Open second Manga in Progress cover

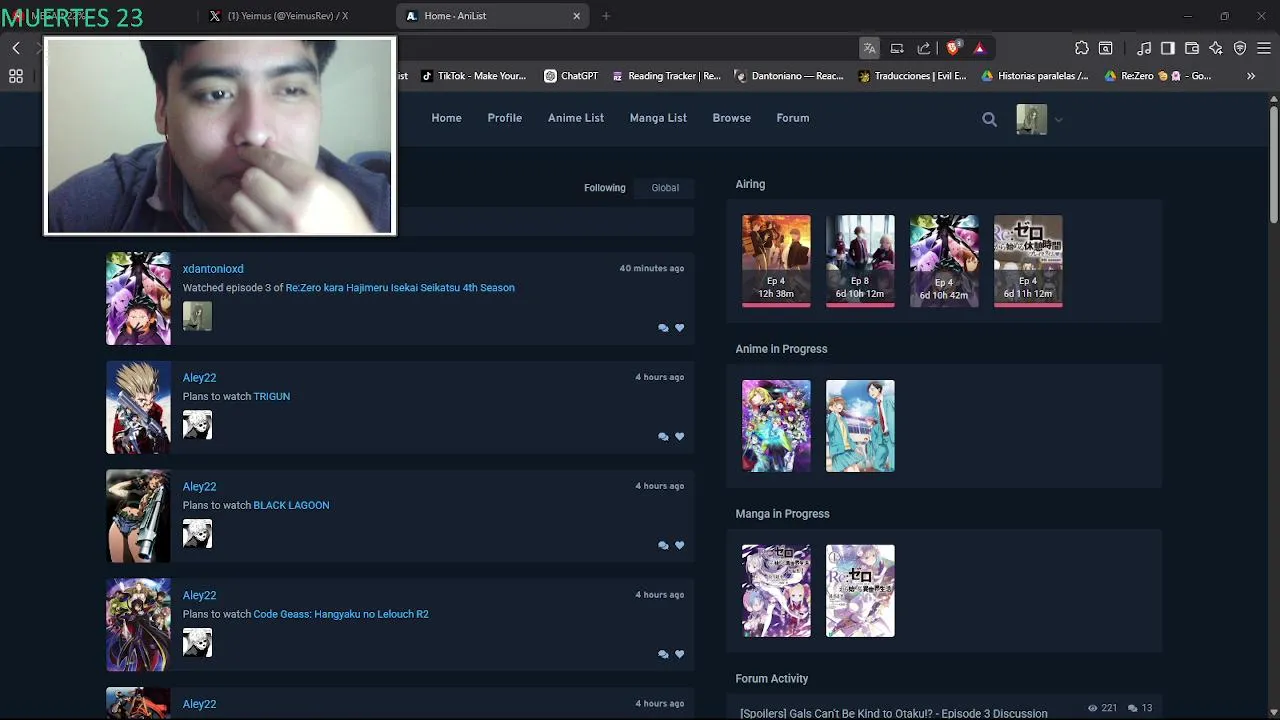tap(860, 591)
